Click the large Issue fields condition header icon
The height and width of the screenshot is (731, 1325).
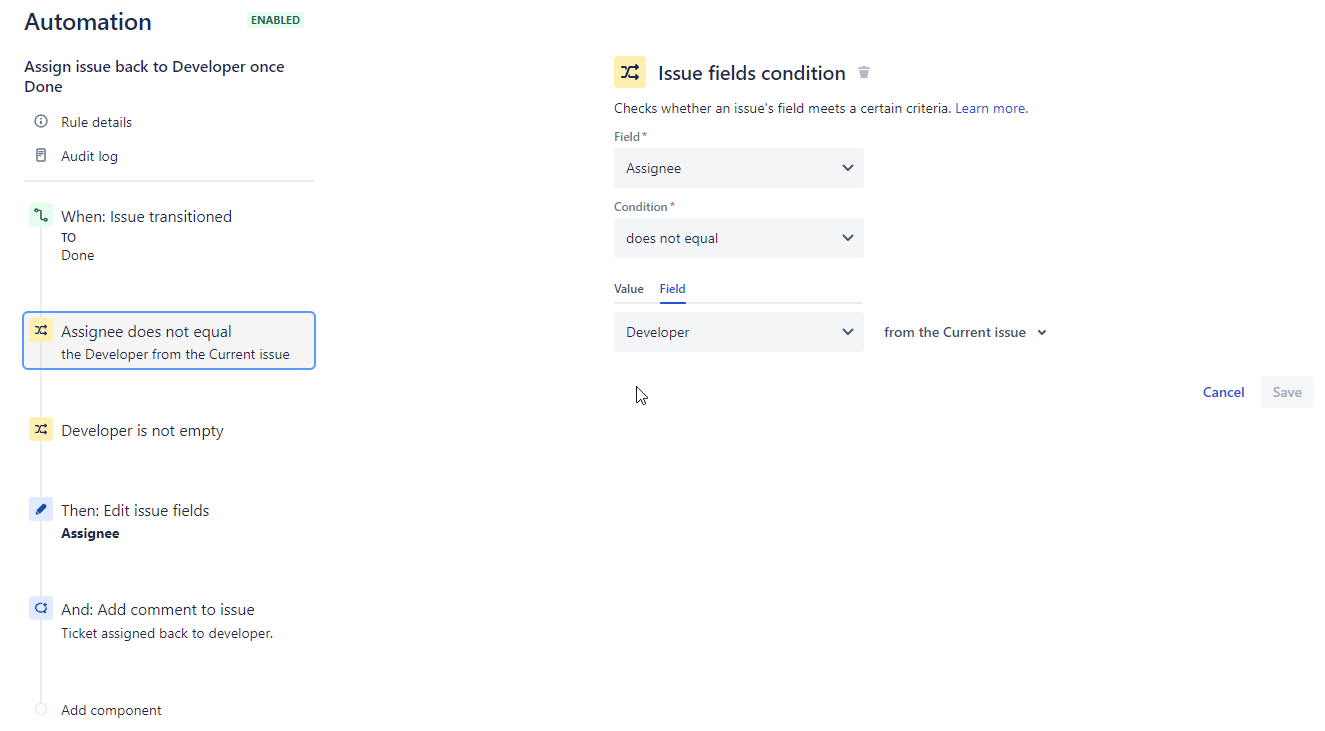[x=630, y=73]
